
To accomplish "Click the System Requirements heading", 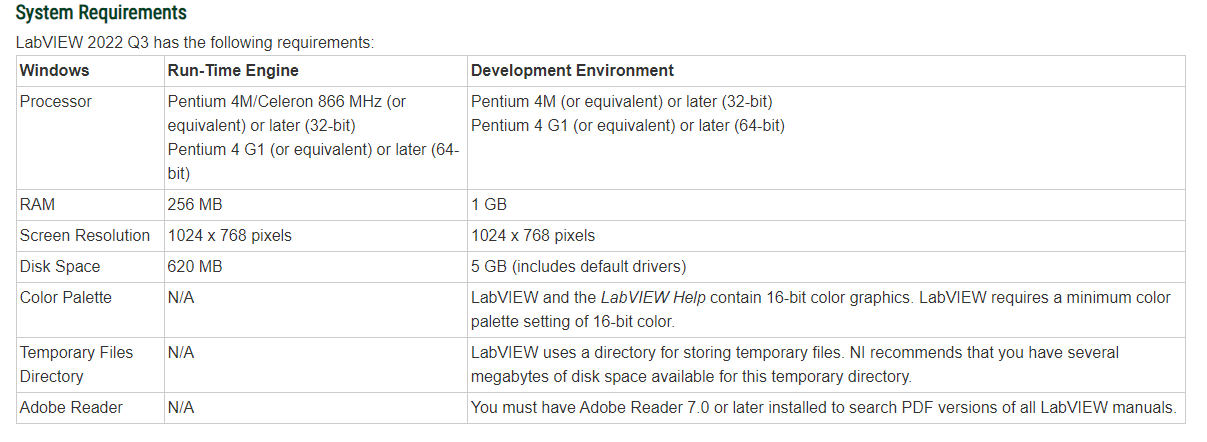I will [101, 13].
